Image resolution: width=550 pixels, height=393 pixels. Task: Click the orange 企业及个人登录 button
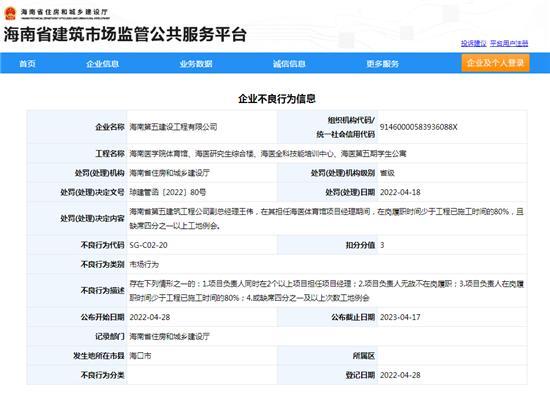pos(495,63)
